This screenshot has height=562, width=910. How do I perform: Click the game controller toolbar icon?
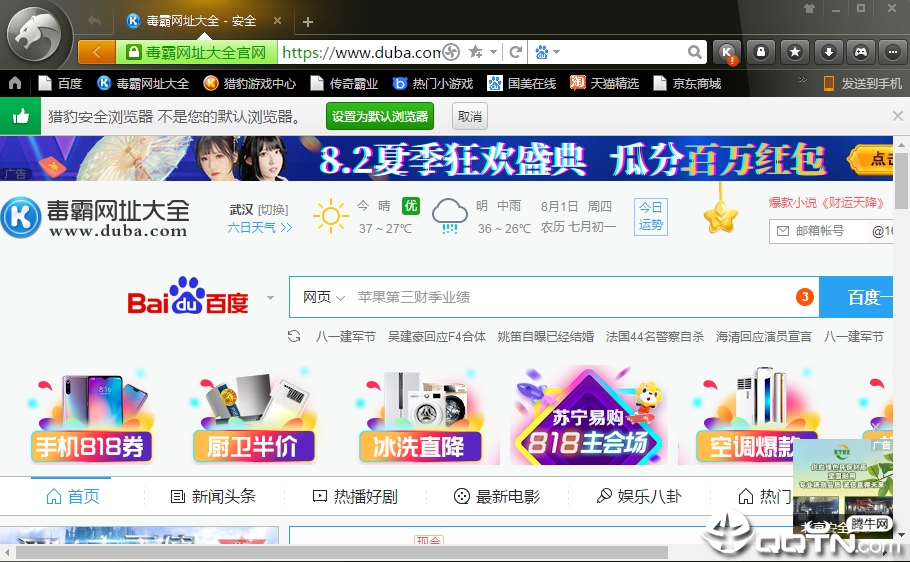point(860,52)
